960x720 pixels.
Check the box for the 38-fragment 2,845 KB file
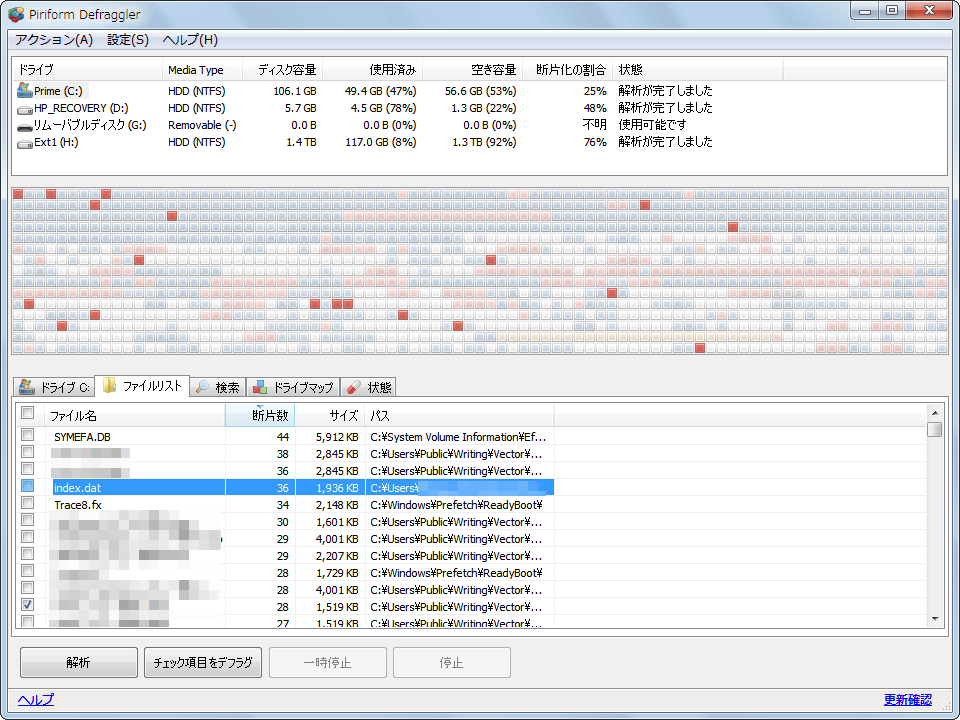point(28,452)
